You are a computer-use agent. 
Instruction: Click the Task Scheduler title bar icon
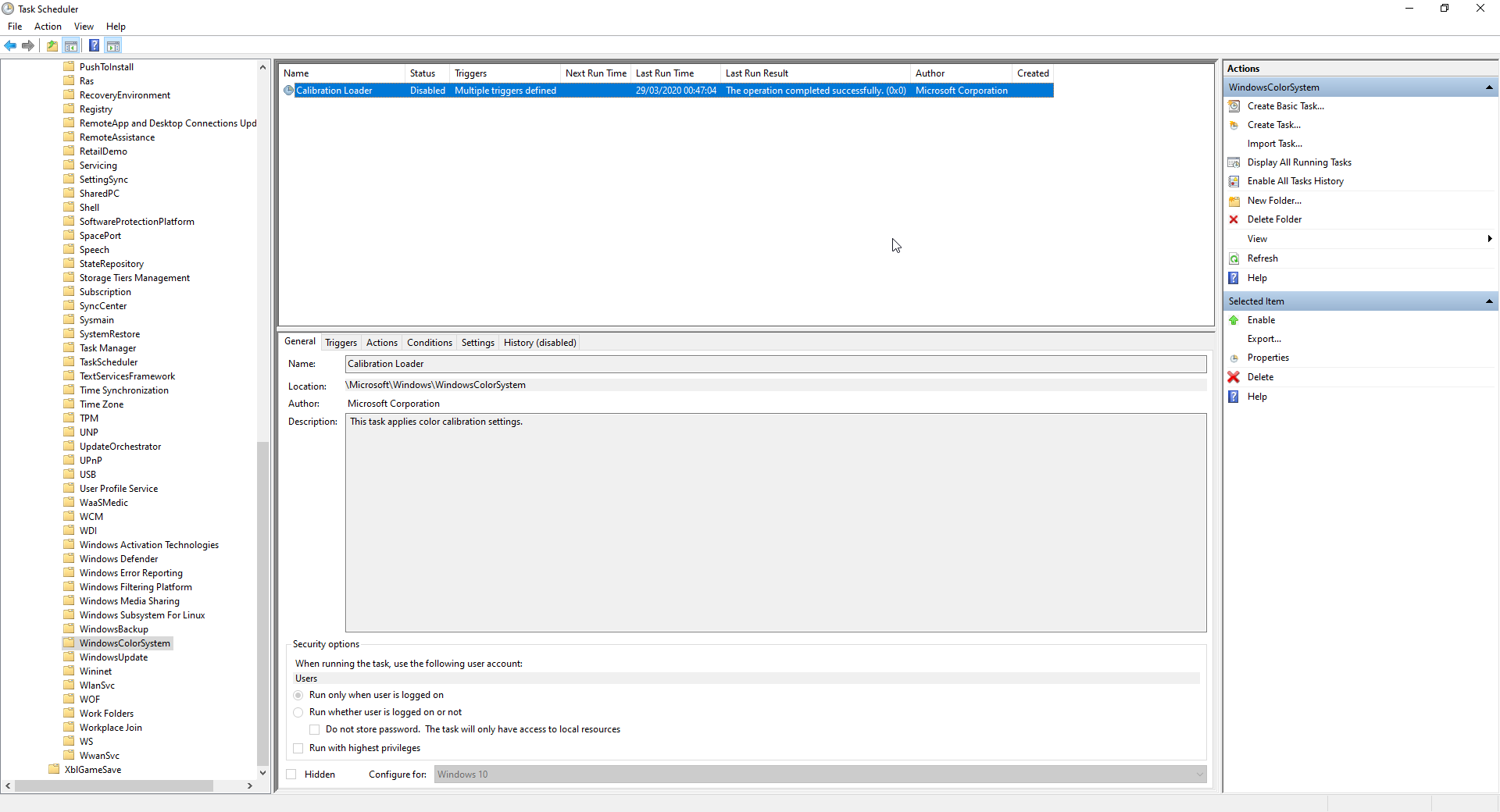click(x=8, y=9)
